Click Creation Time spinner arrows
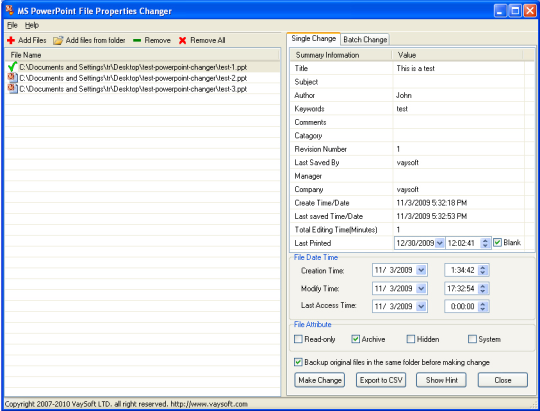Image resolution: width=540 pixels, height=411 pixels. [483, 270]
